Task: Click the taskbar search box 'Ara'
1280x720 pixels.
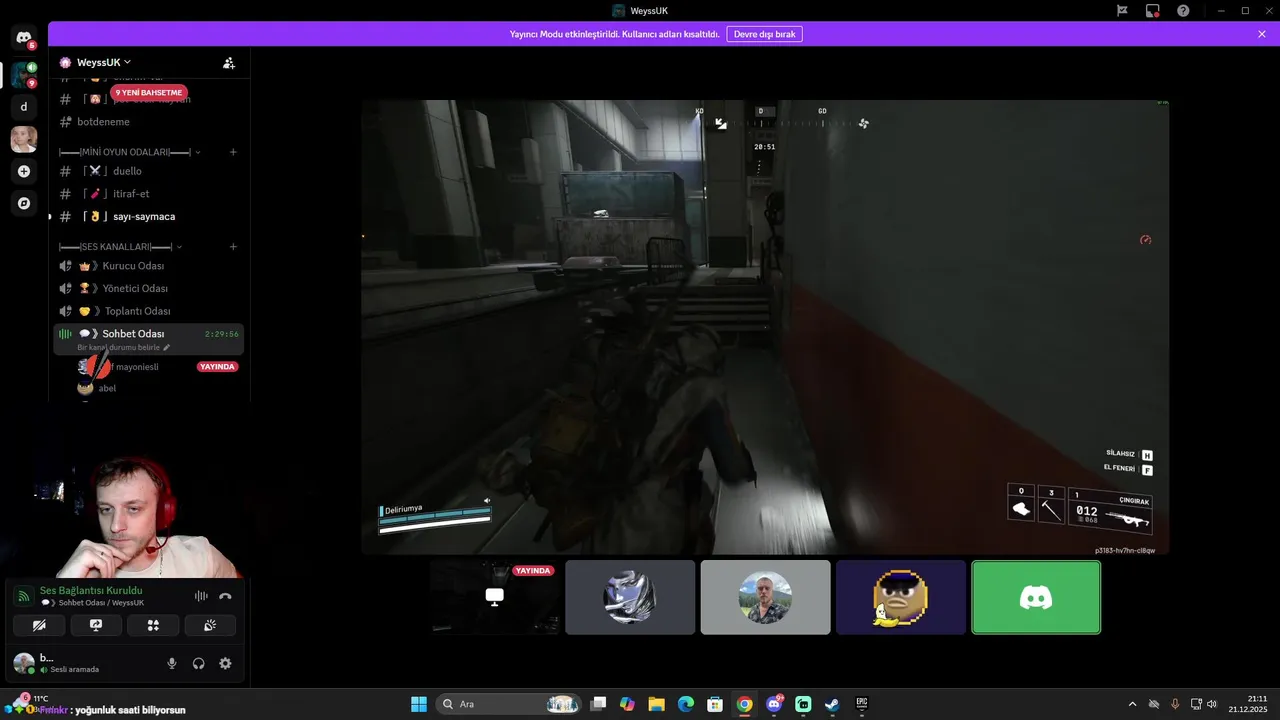Action: click(509, 704)
